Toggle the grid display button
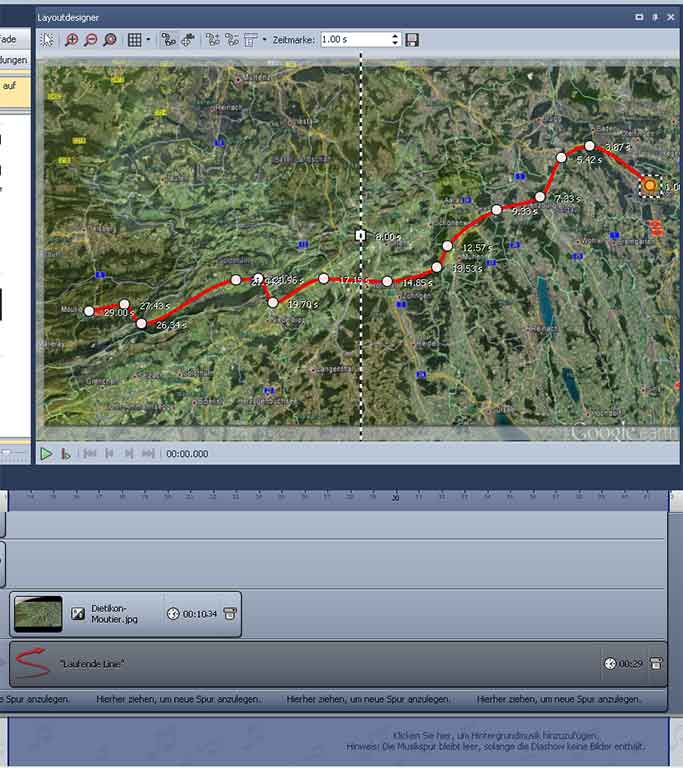Viewport: 683px width, 768px height. click(134, 40)
